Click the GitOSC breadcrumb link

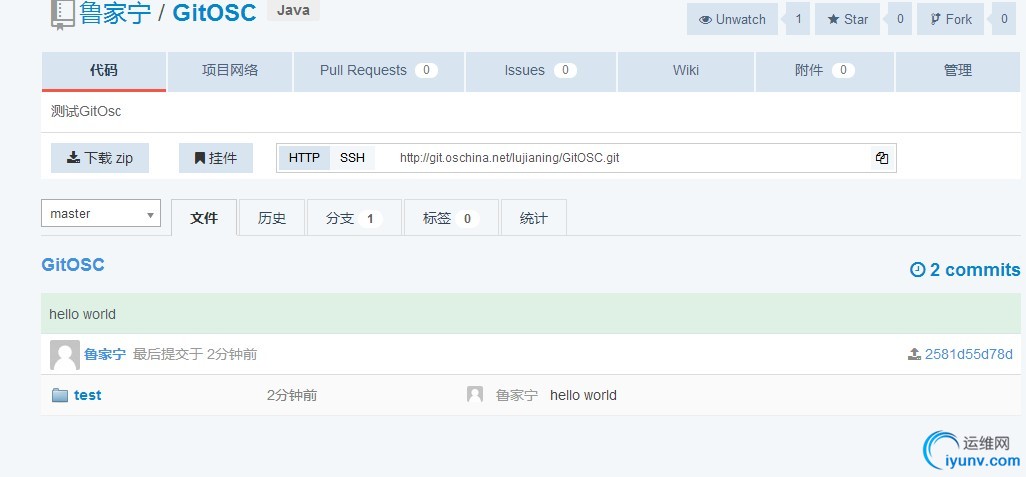(73, 265)
